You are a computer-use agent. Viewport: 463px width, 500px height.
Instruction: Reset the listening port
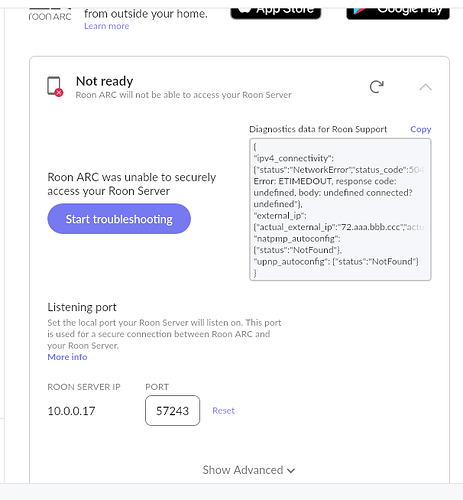223,411
